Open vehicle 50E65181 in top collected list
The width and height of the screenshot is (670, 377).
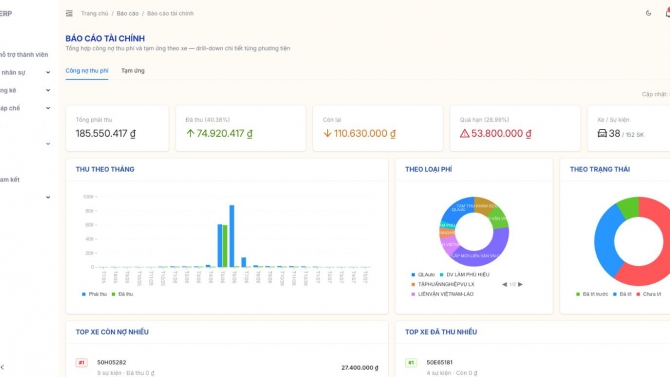440,362
